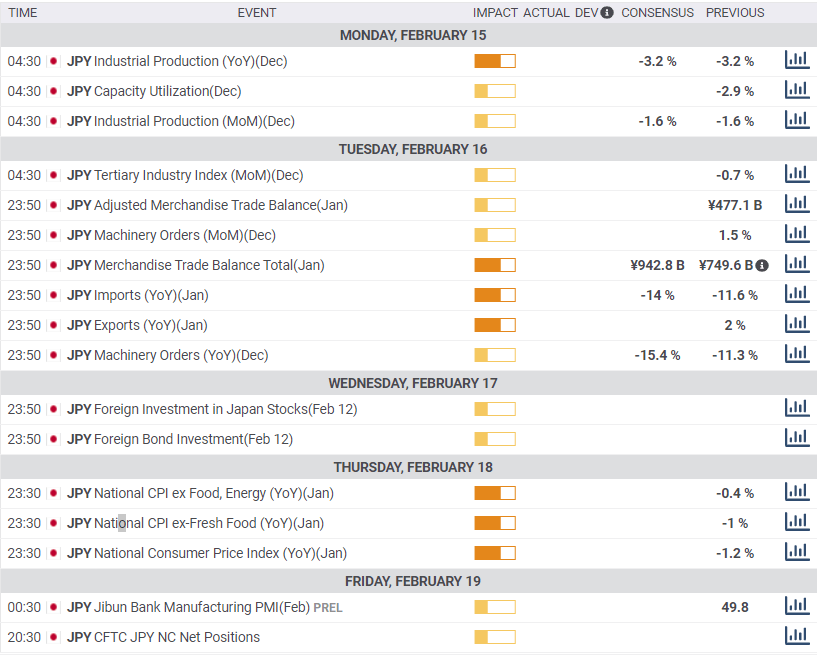Open JPY National CPI ex-Fresh Food event
This screenshot has height=655, width=817.
(195, 523)
